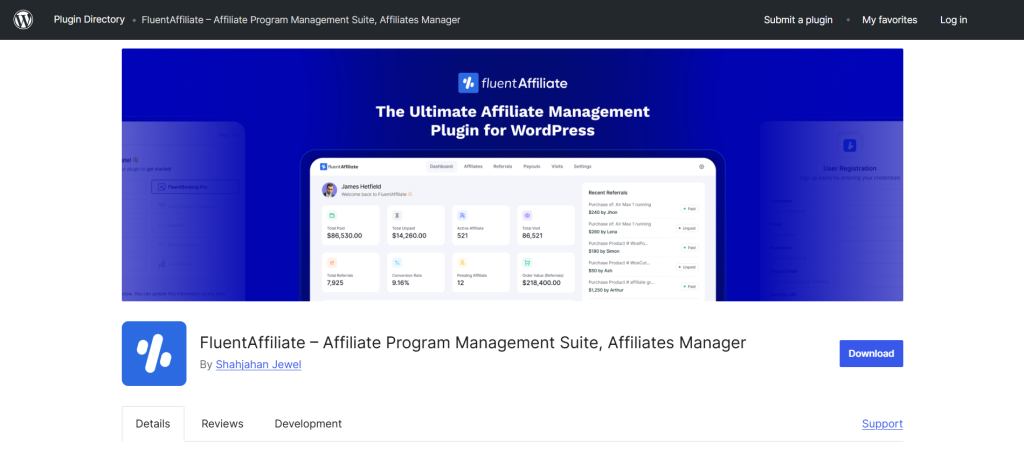Image resolution: width=1024 pixels, height=449 pixels.
Task: Open the Support link
Action: [882, 424]
